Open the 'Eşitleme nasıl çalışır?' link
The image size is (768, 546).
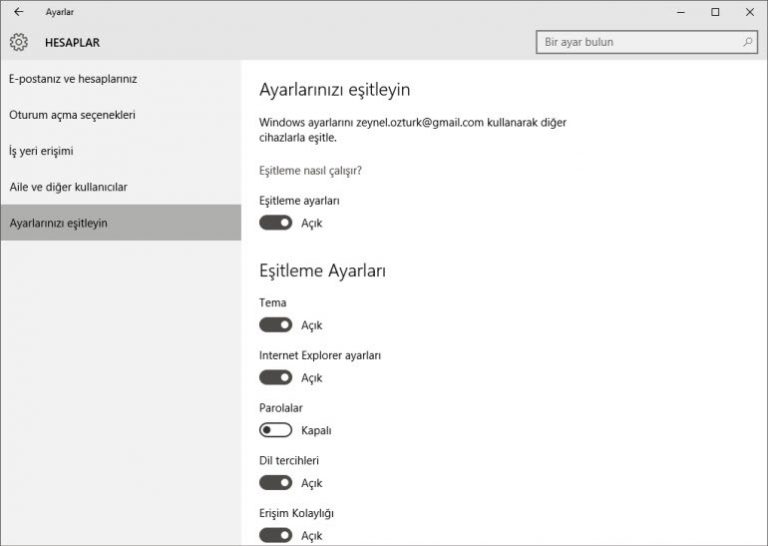pos(310,171)
